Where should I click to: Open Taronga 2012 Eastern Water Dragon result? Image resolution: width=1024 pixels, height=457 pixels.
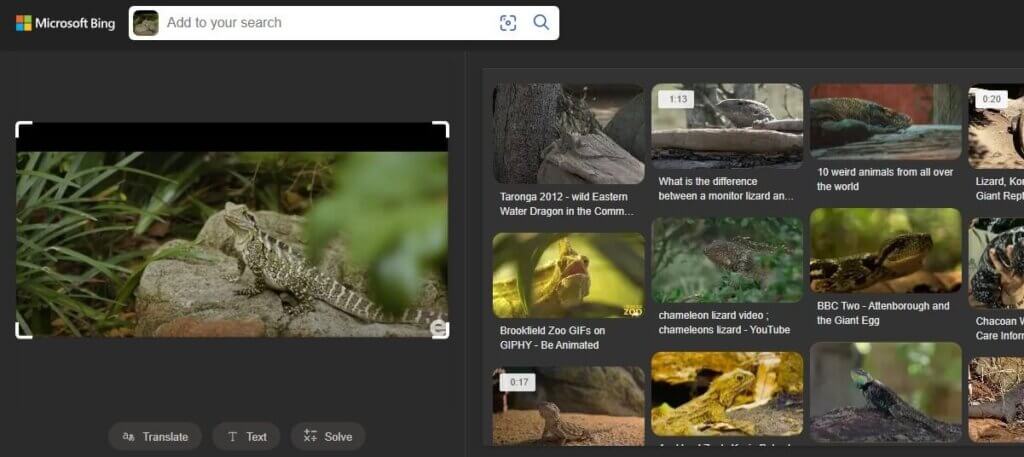568,134
